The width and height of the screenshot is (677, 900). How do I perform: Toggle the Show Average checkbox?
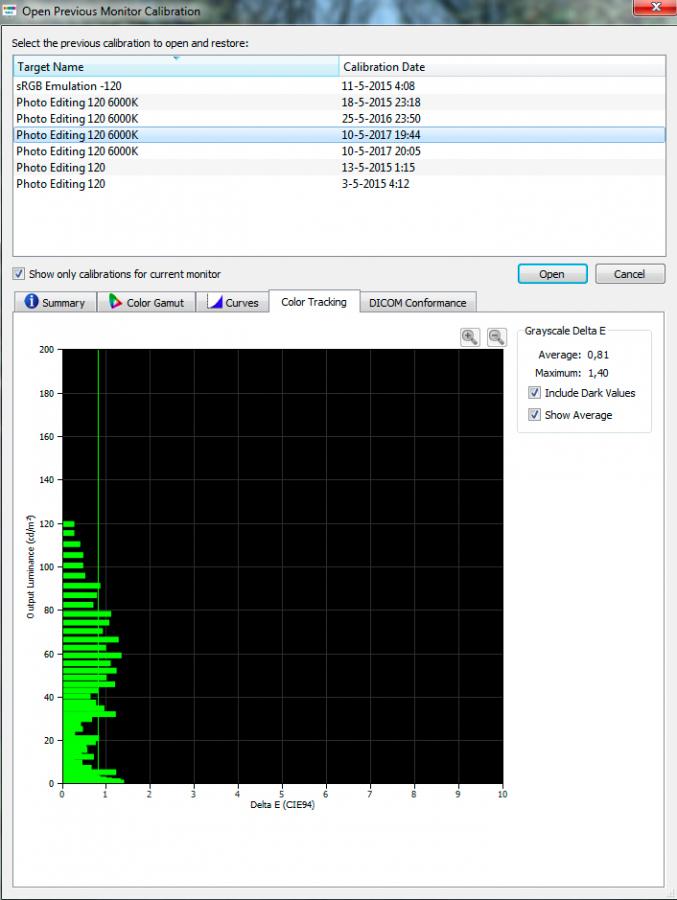point(534,414)
